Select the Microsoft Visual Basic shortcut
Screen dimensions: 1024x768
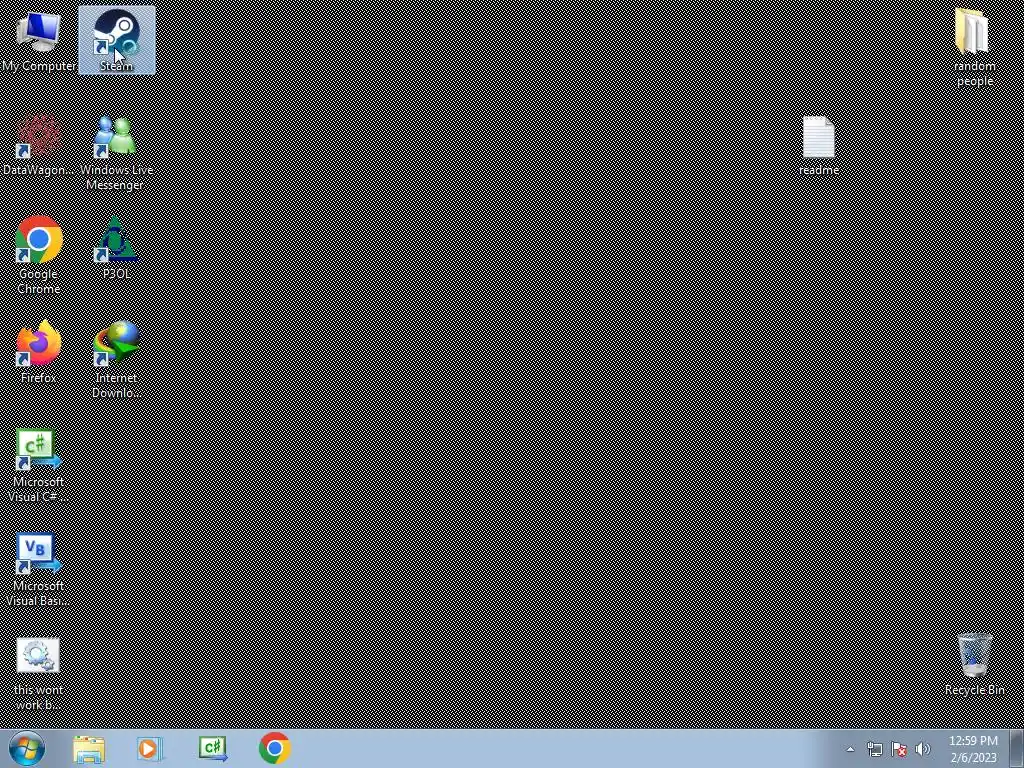click(x=39, y=569)
